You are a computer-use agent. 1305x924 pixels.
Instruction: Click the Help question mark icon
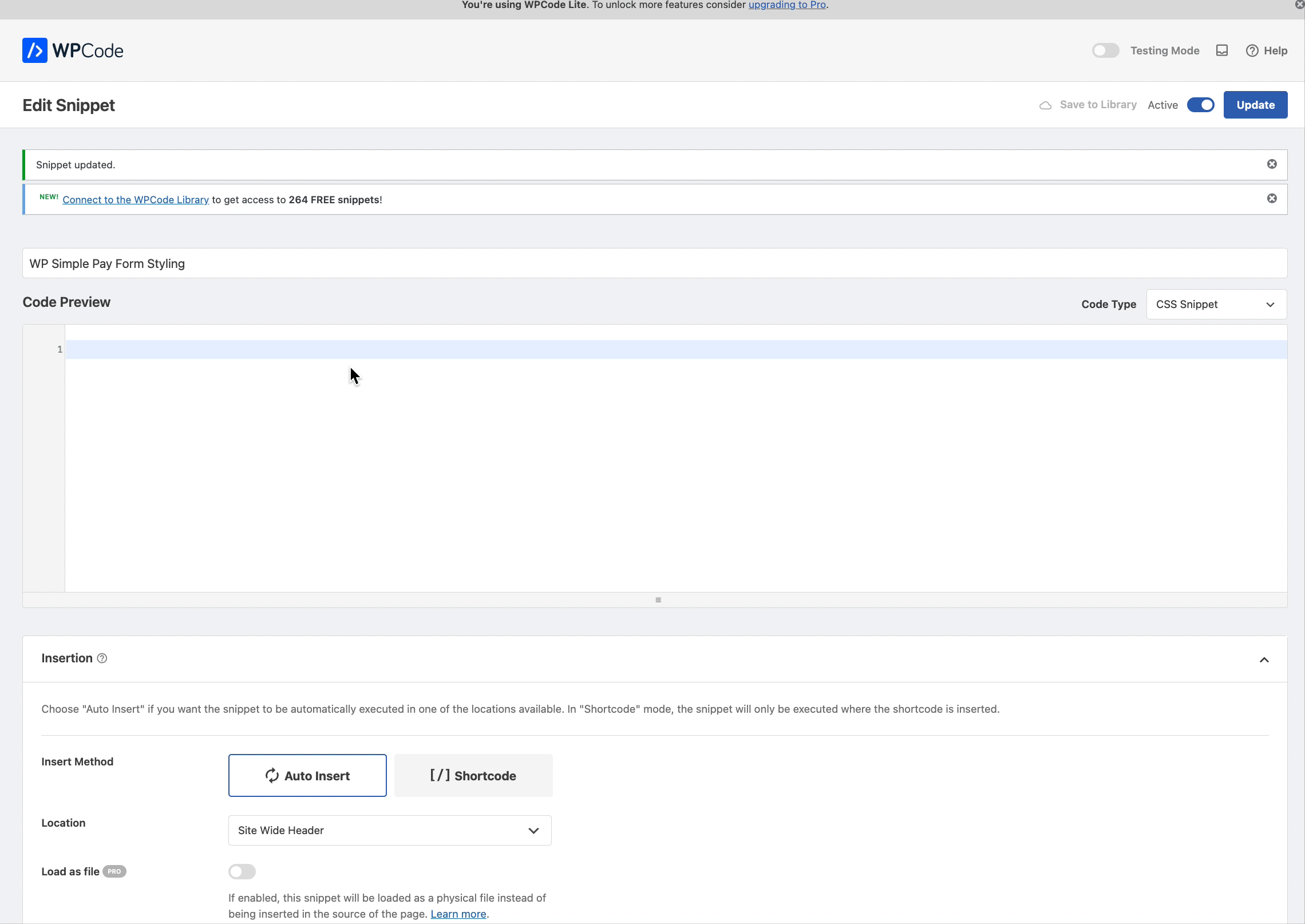pyautogui.click(x=1252, y=50)
